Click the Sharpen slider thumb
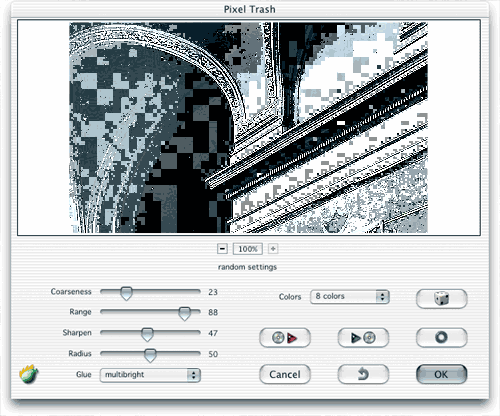 [x=147, y=334]
